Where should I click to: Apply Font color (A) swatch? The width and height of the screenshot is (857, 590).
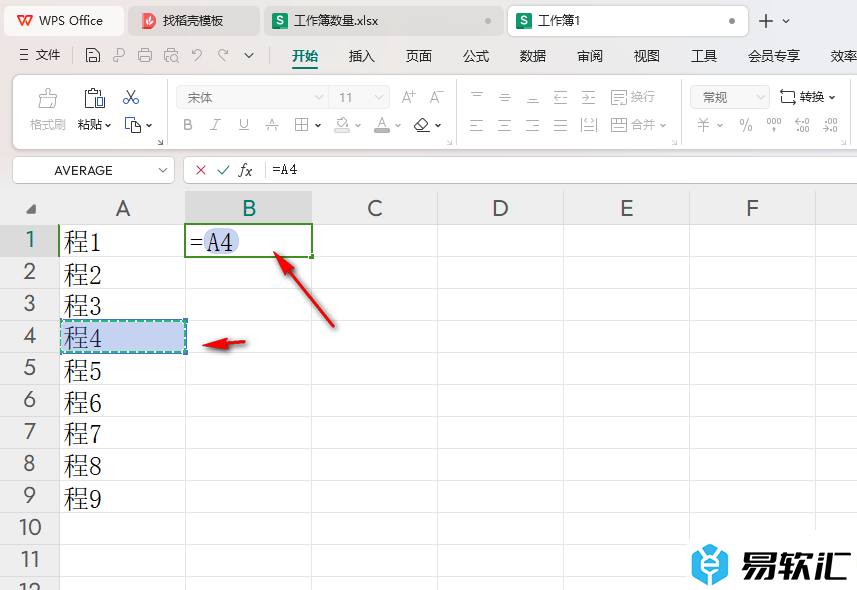point(382,125)
